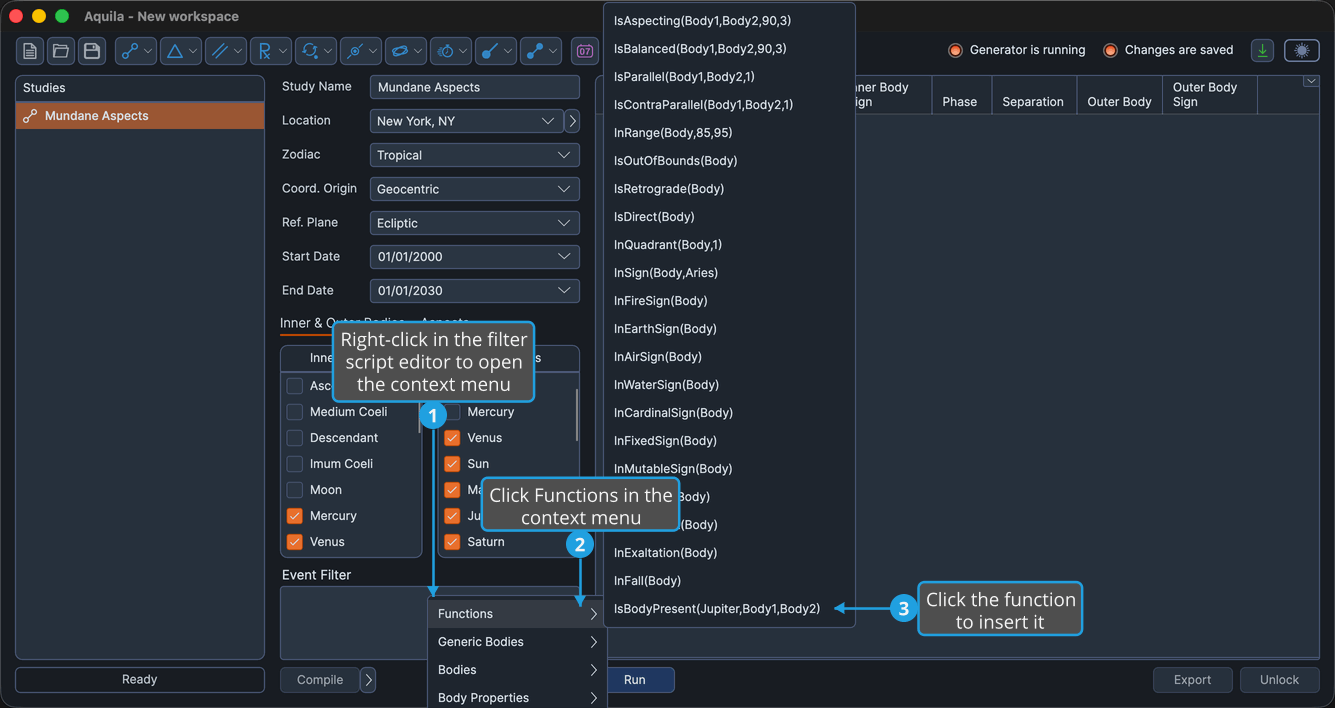
Task: Select the parallel lines study tool
Action: point(226,51)
